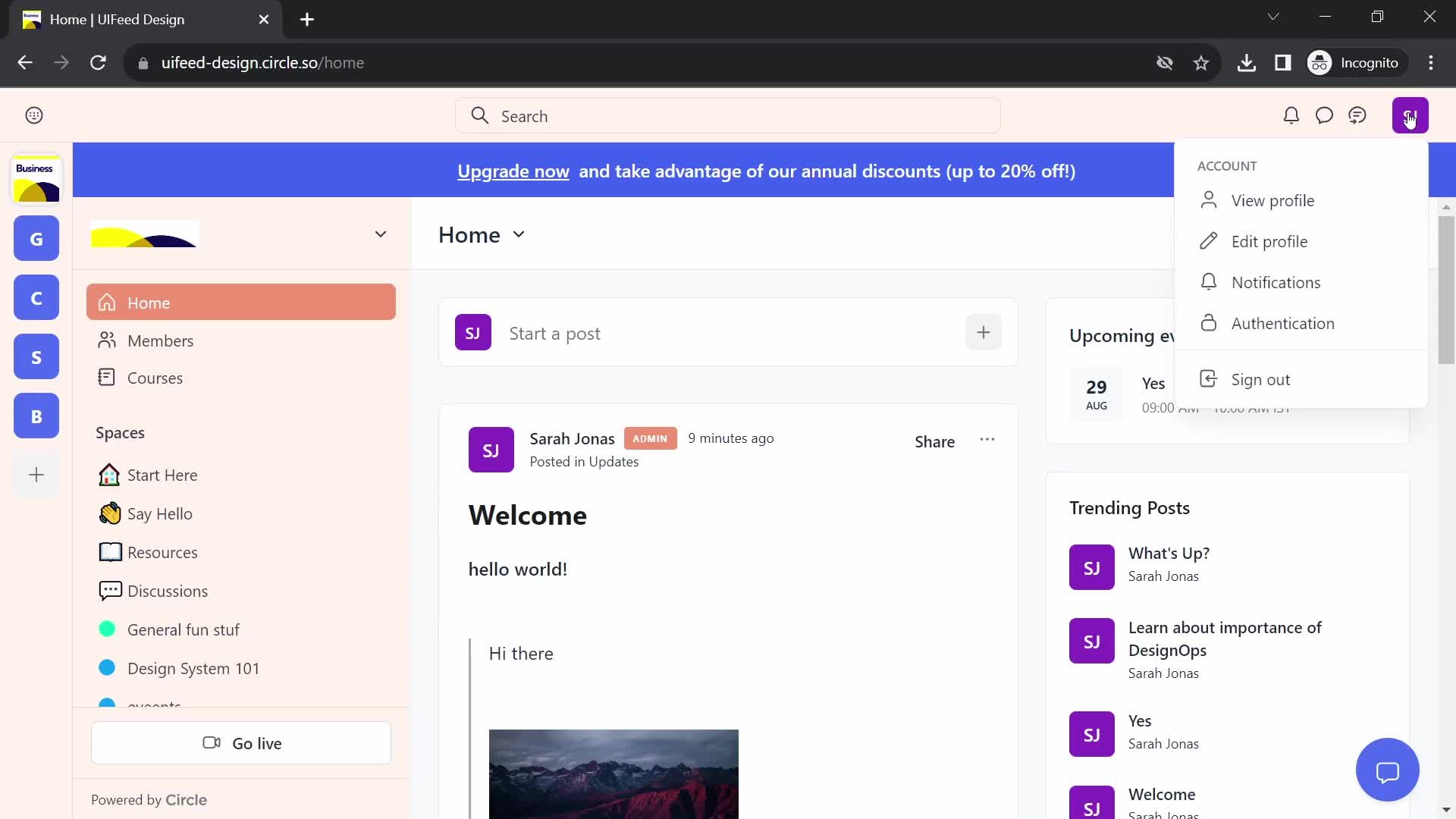Click Upgrade now discount link

point(513,170)
